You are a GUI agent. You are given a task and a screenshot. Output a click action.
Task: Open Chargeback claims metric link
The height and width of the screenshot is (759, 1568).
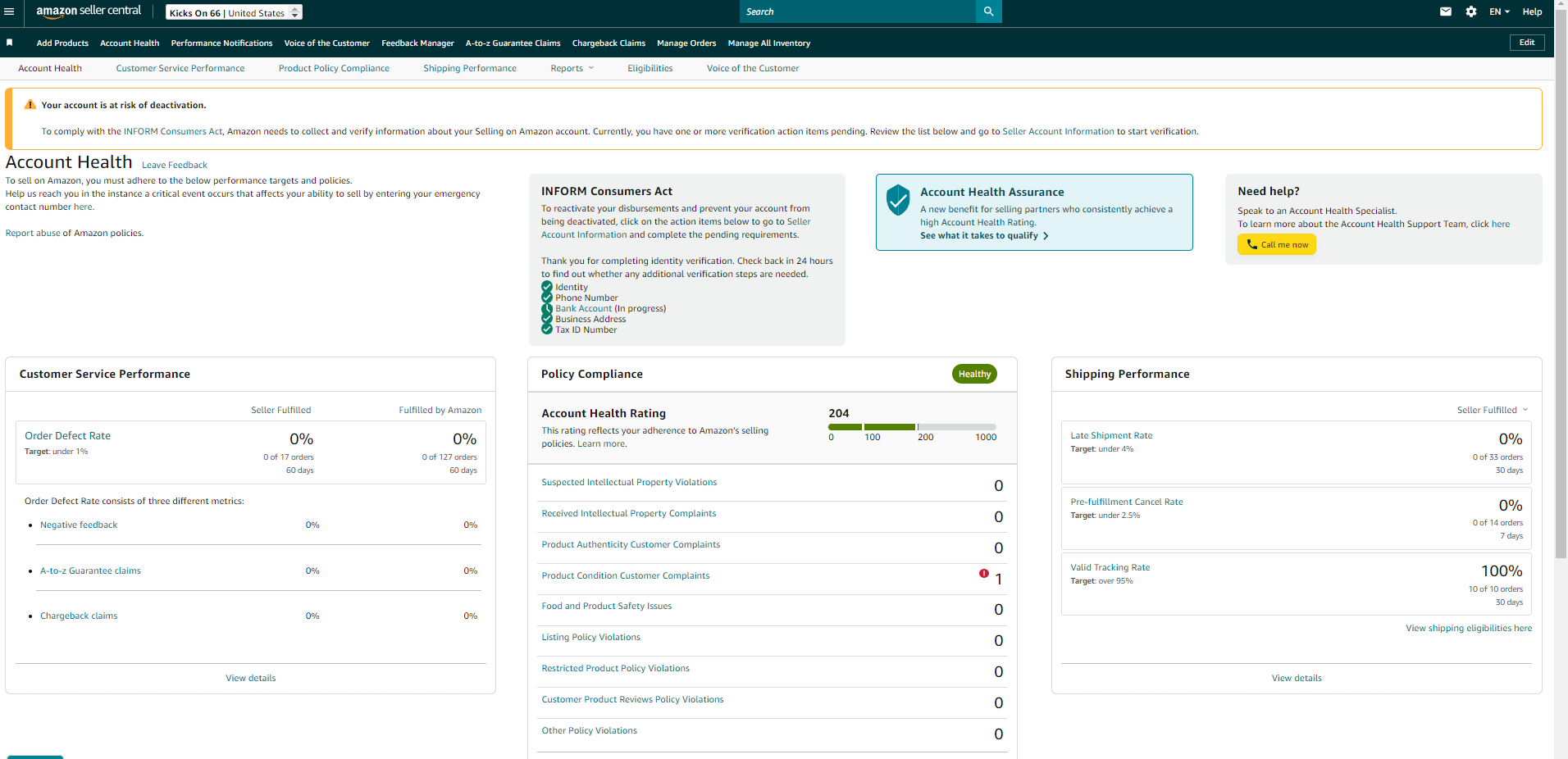79,616
